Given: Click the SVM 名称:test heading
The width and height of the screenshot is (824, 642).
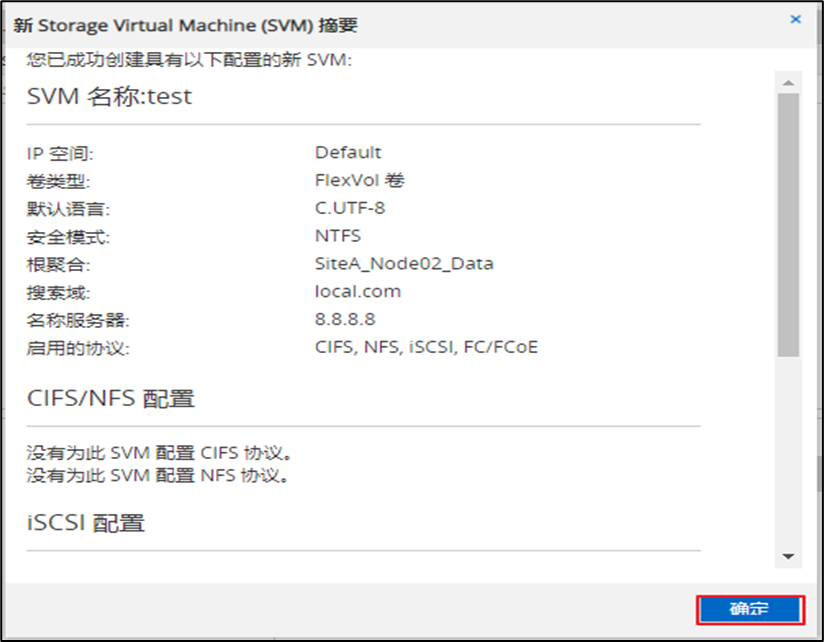Looking at the screenshot, I should [109, 97].
